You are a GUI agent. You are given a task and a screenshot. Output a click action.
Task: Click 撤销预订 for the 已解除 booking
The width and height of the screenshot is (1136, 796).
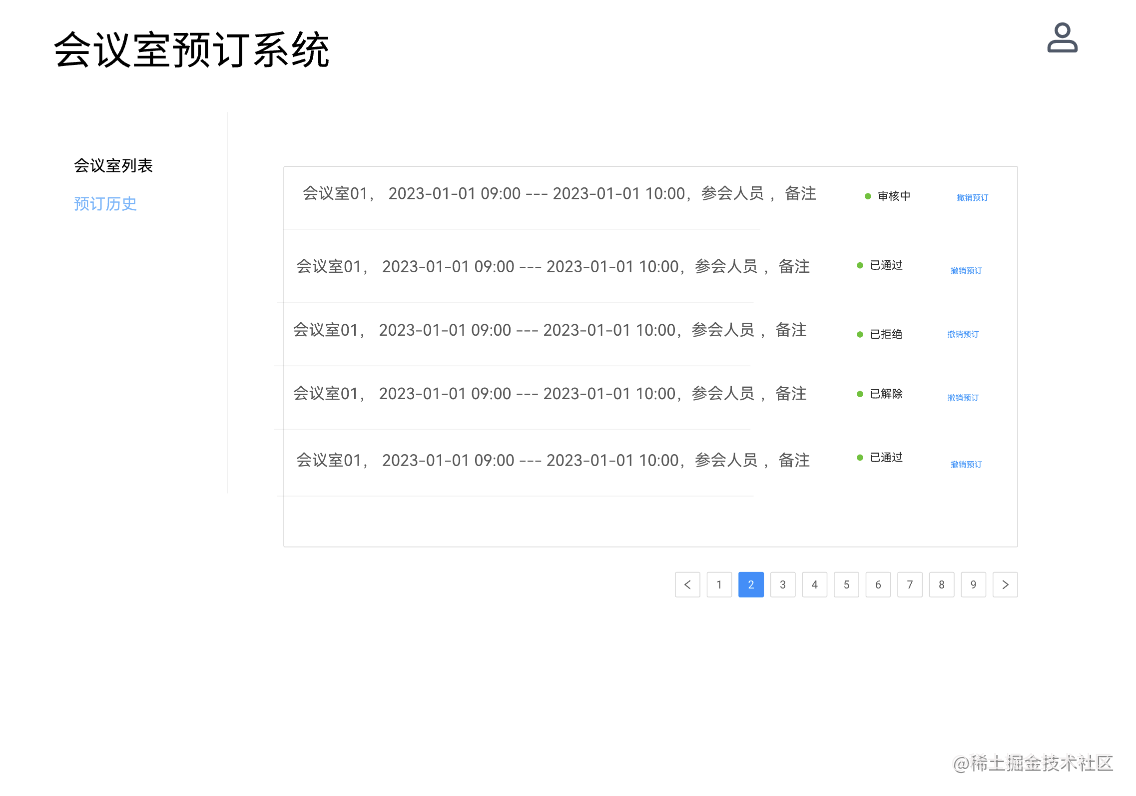(963, 398)
